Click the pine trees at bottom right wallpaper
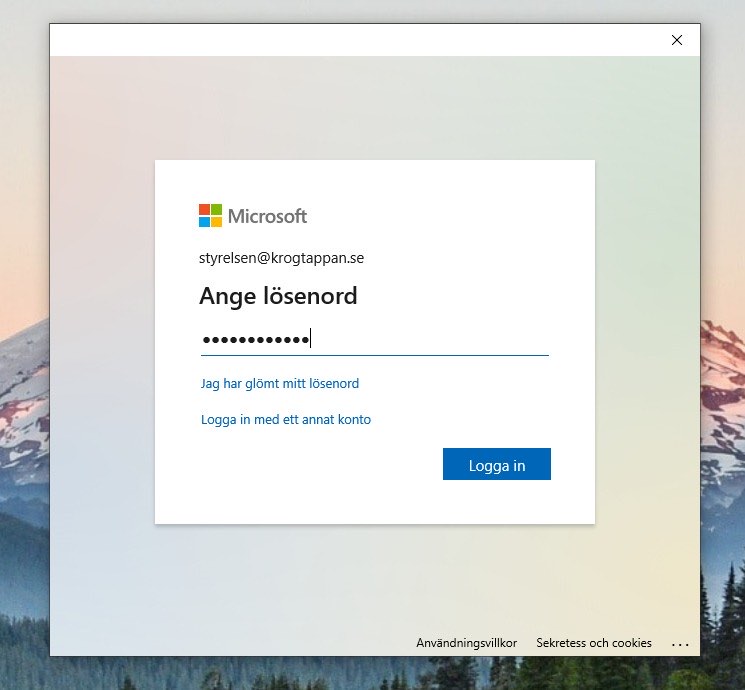The width and height of the screenshot is (745, 690). (722, 620)
